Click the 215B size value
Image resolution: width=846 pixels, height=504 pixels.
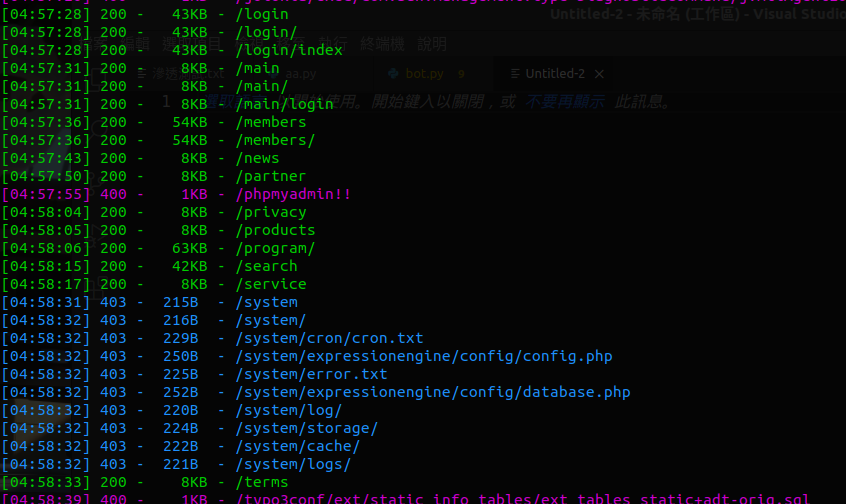pos(181,302)
